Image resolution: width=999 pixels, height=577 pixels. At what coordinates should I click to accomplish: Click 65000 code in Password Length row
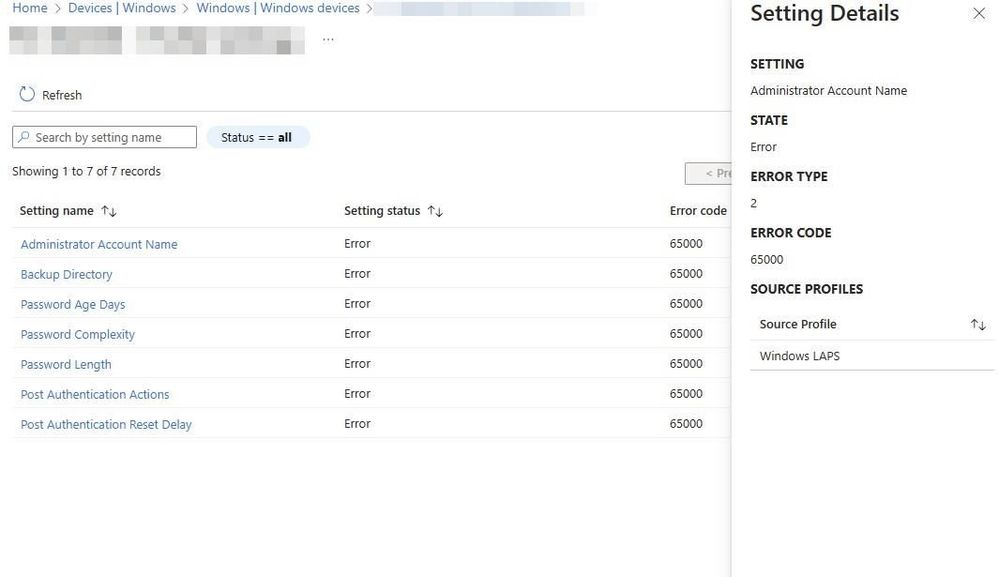tap(686, 363)
